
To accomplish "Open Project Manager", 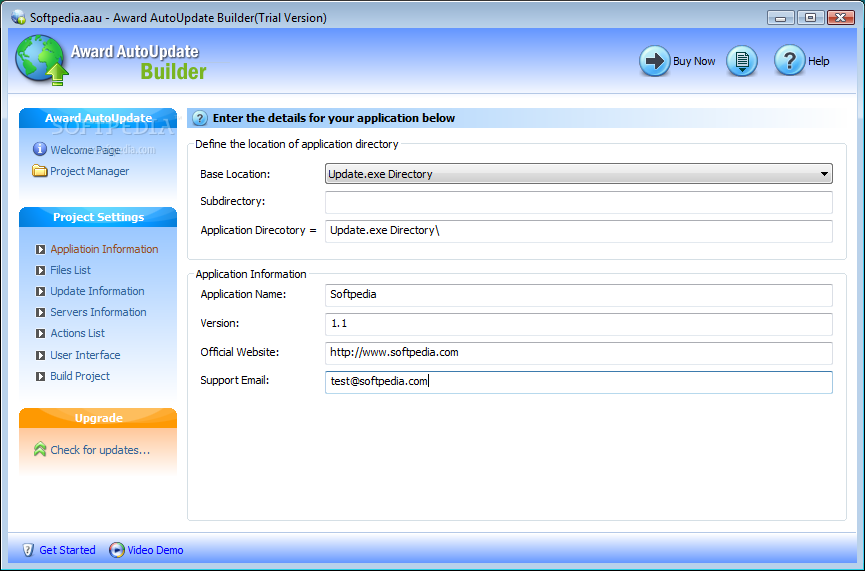I will tap(89, 171).
